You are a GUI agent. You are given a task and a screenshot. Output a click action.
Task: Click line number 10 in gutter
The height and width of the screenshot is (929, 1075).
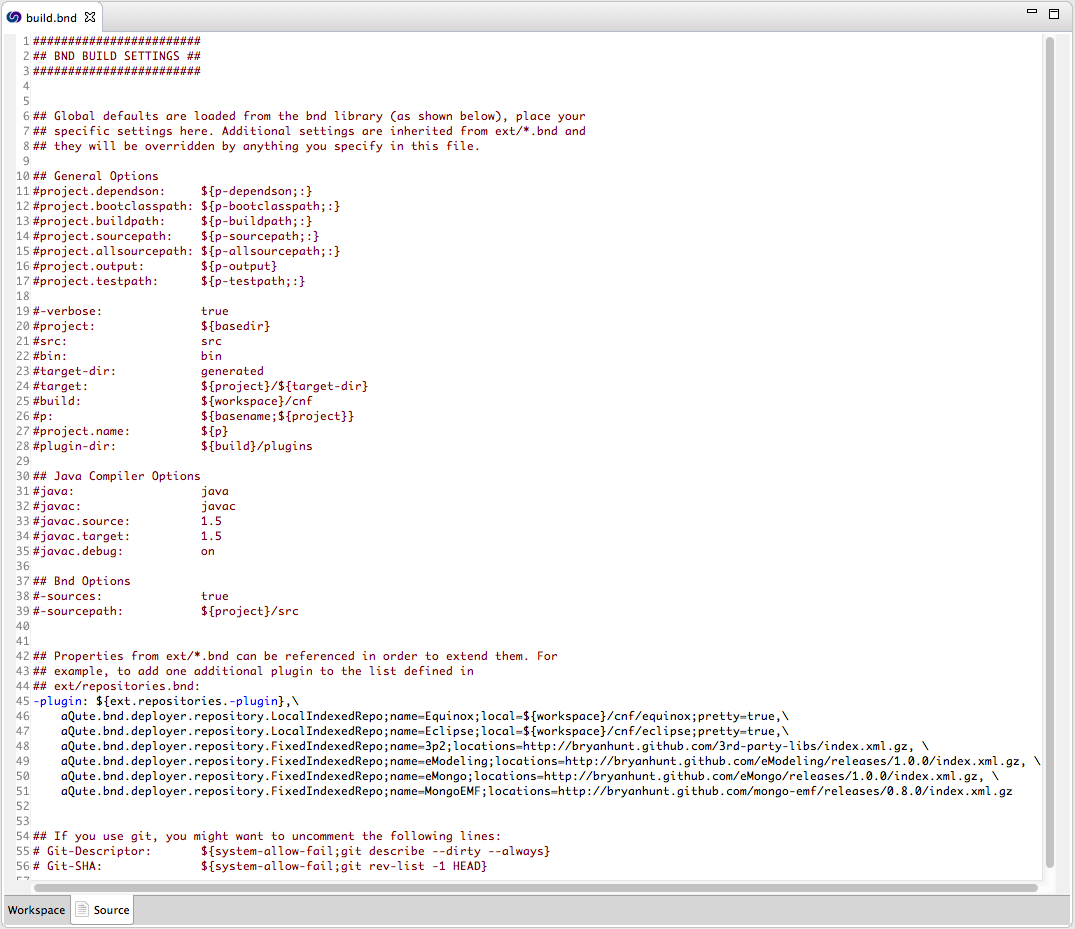(23, 176)
